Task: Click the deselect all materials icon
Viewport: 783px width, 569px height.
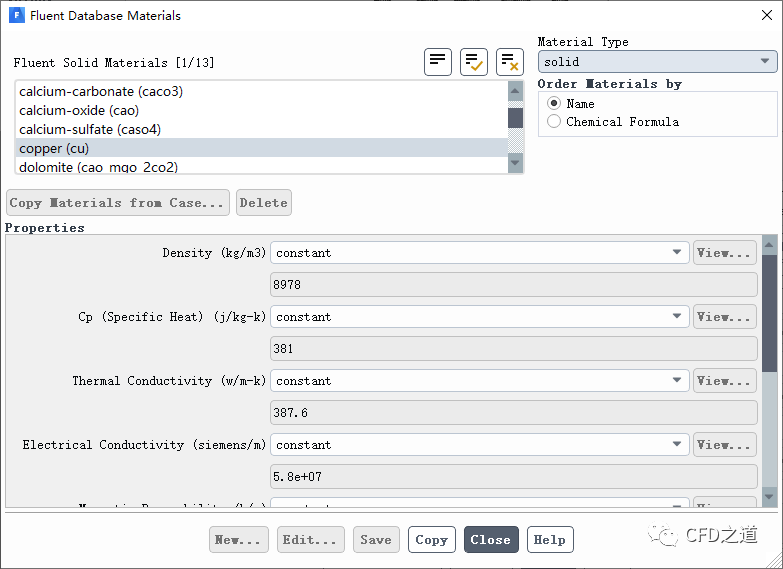Action: point(510,61)
